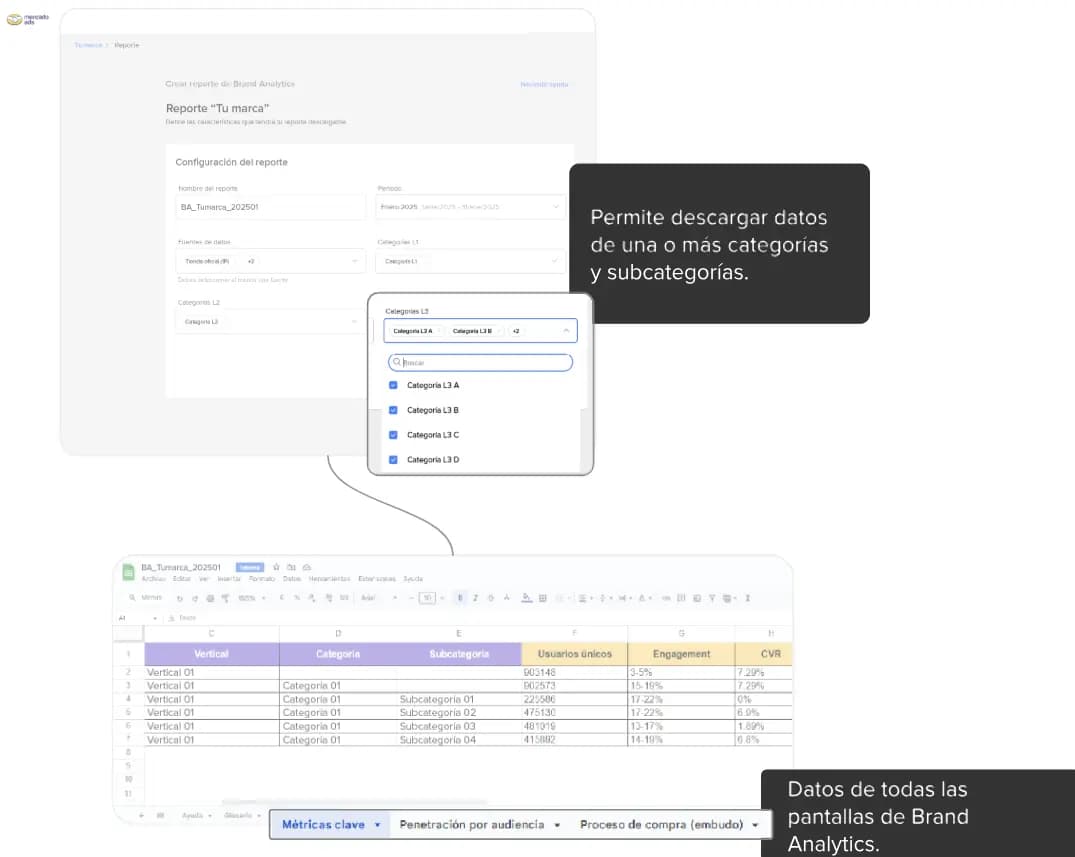Click the Necesito ayuda link
This screenshot has height=857, width=1075.
click(x=544, y=84)
